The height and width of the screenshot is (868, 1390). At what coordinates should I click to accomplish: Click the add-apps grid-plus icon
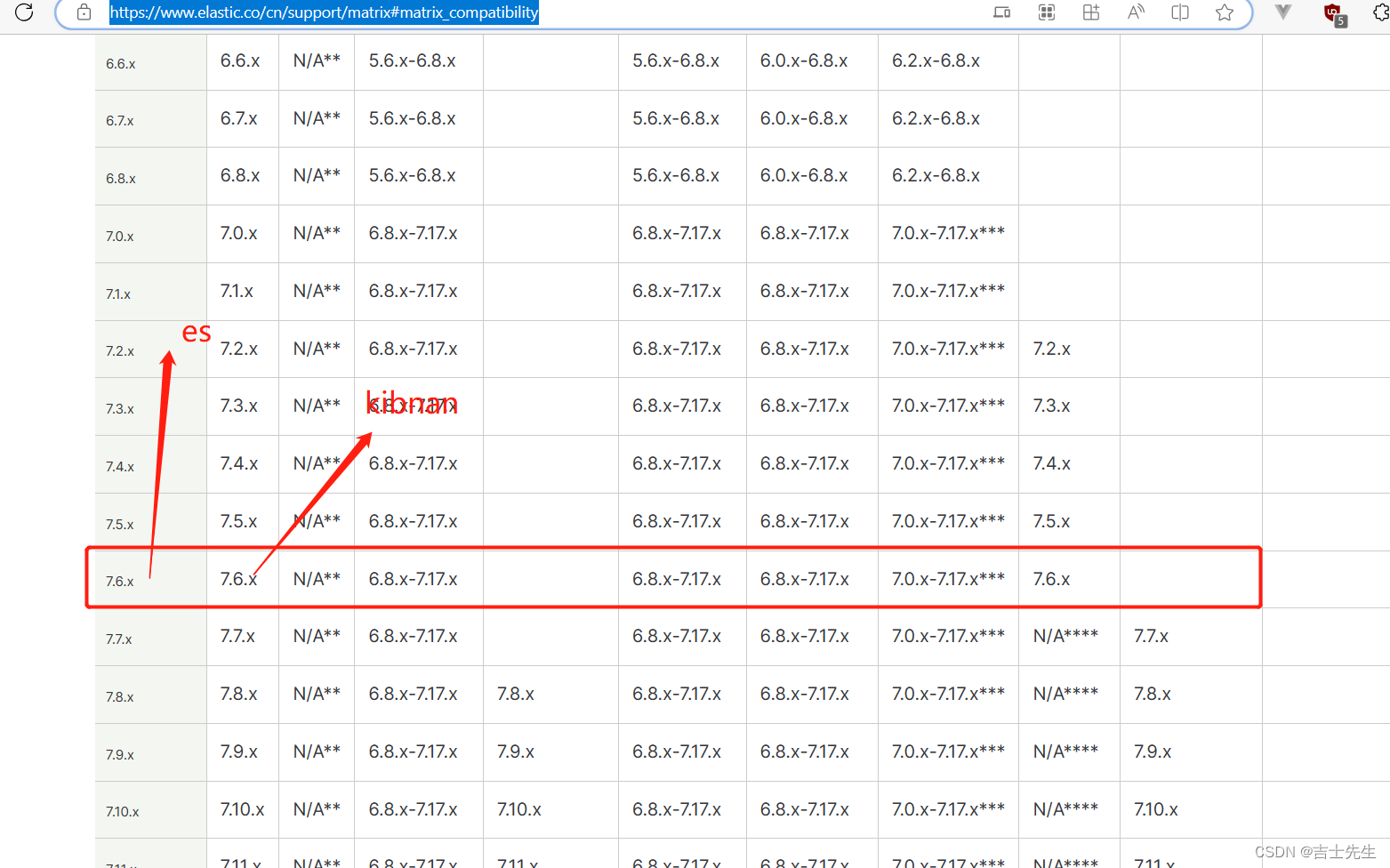(x=1091, y=12)
